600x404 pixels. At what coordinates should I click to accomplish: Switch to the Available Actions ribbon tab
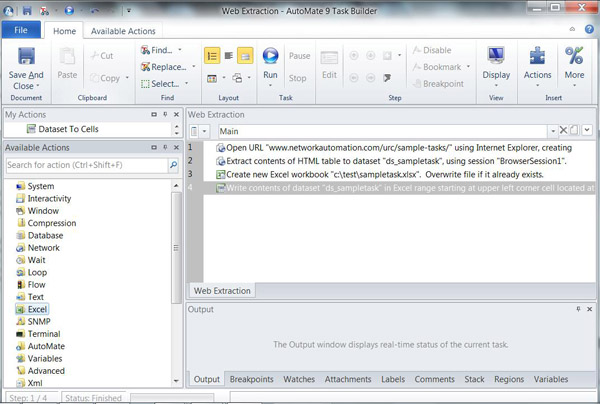point(123,31)
